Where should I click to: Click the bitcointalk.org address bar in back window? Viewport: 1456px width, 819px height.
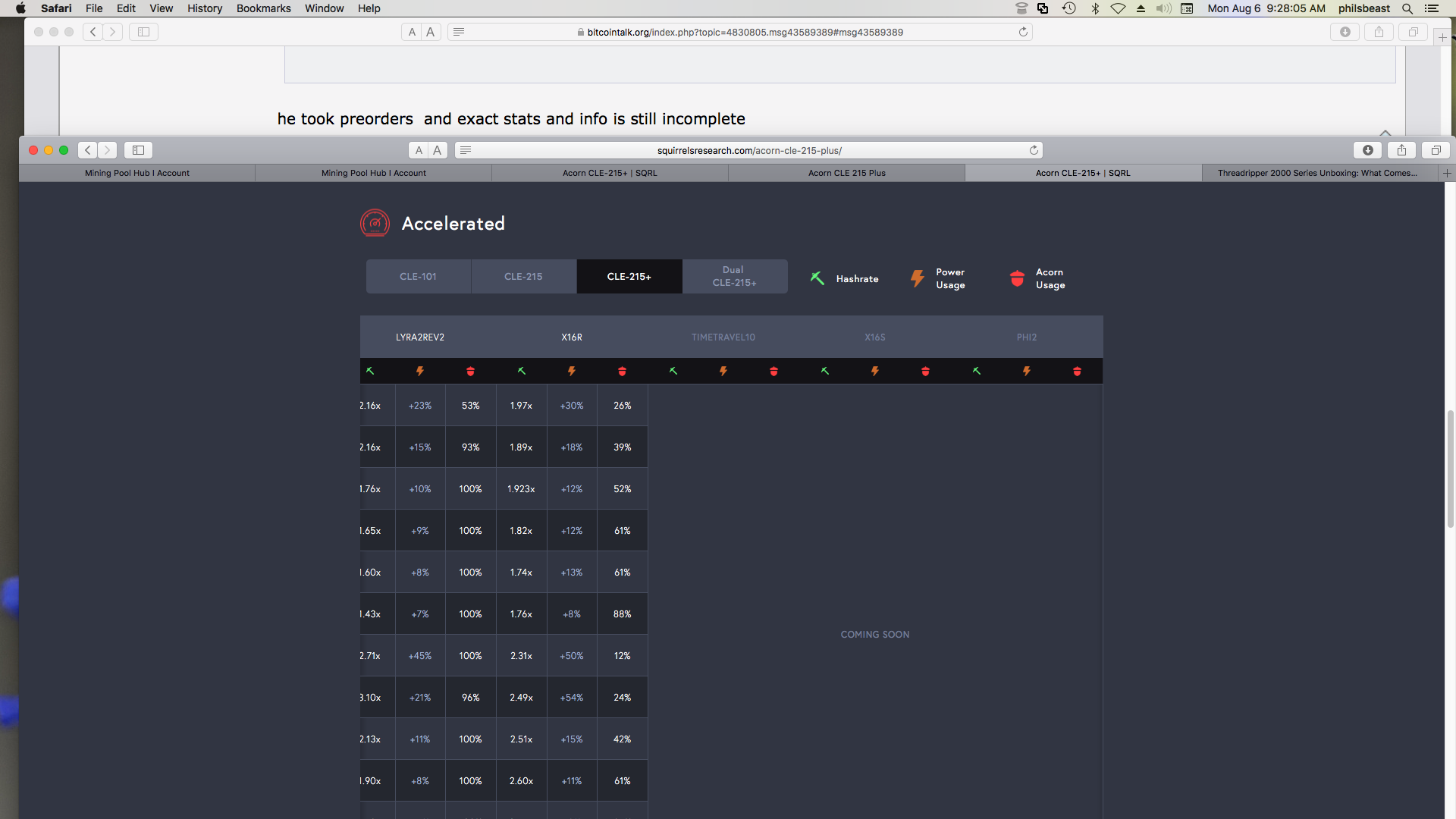[739, 32]
